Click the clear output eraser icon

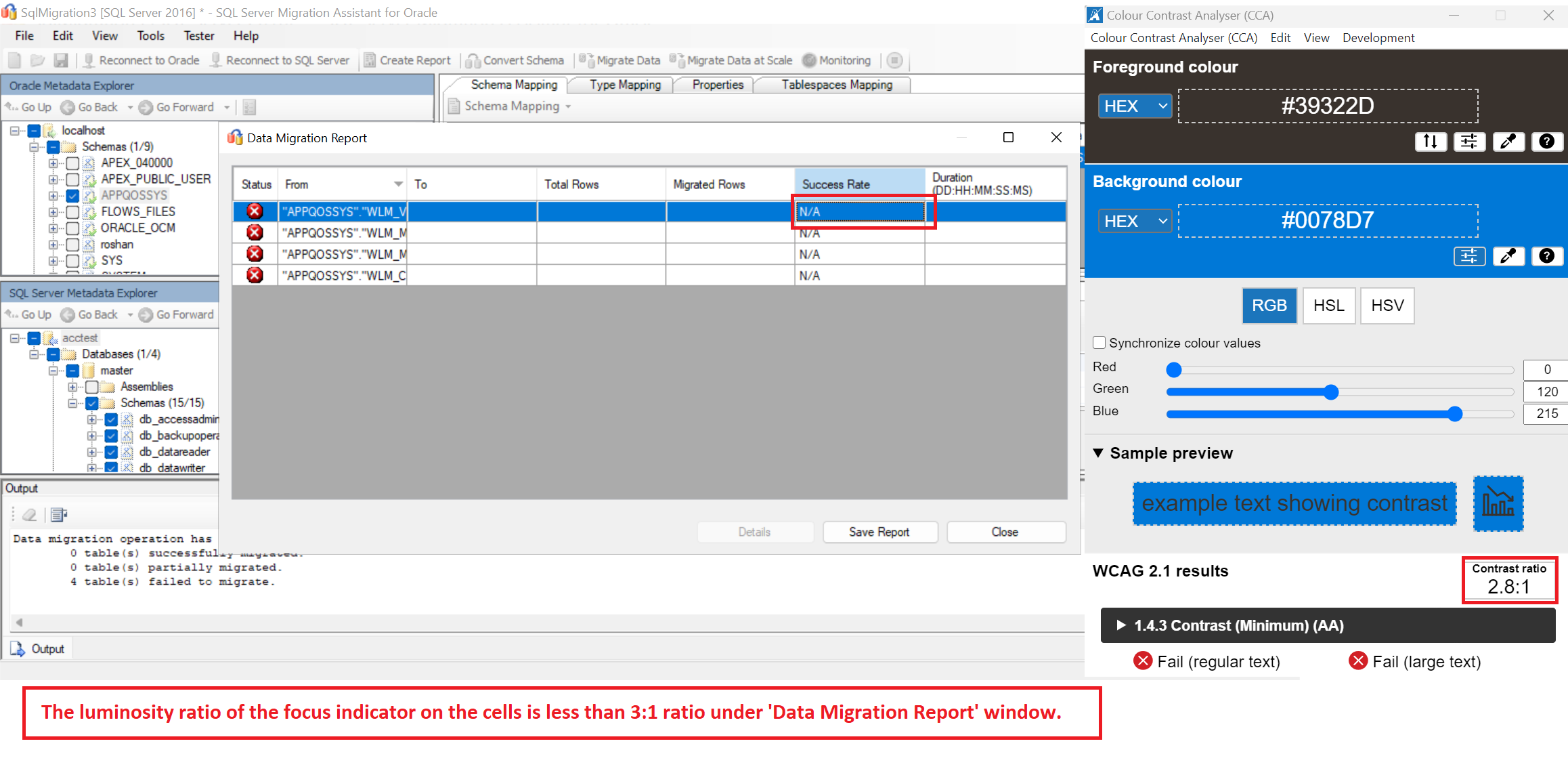(29, 515)
